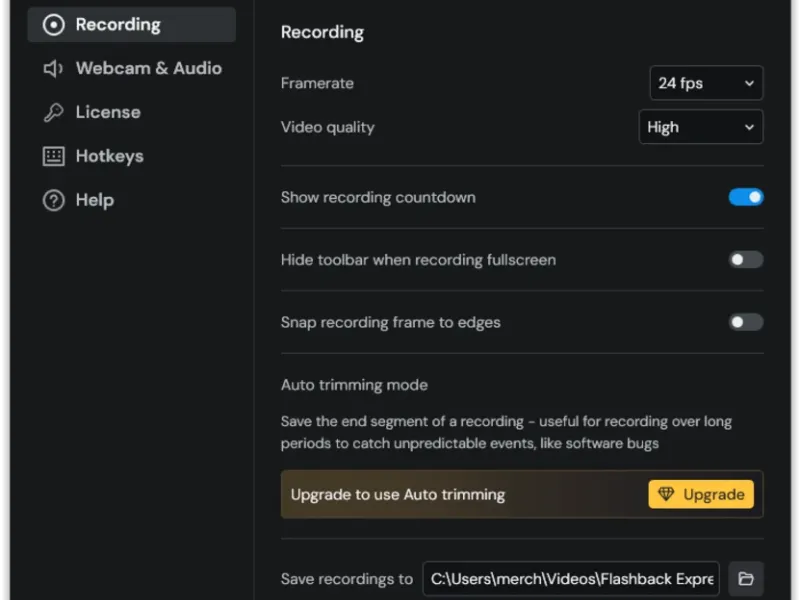Image resolution: width=800 pixels, height=600 pixels.
Task: Click the question mark icon beside Help
Action: (x=54, y=200)
